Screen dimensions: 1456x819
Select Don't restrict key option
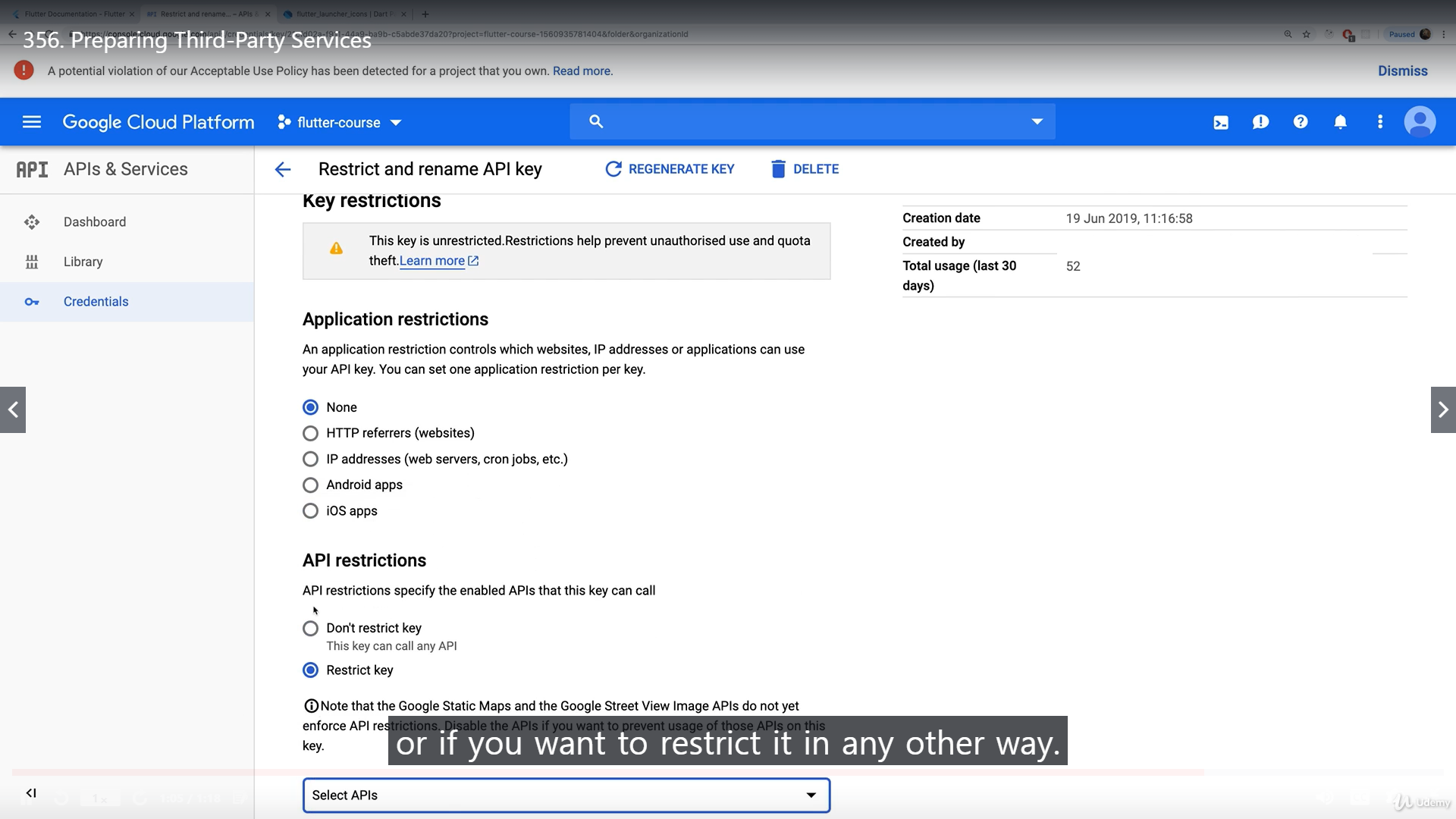click(x=310, y=629)
